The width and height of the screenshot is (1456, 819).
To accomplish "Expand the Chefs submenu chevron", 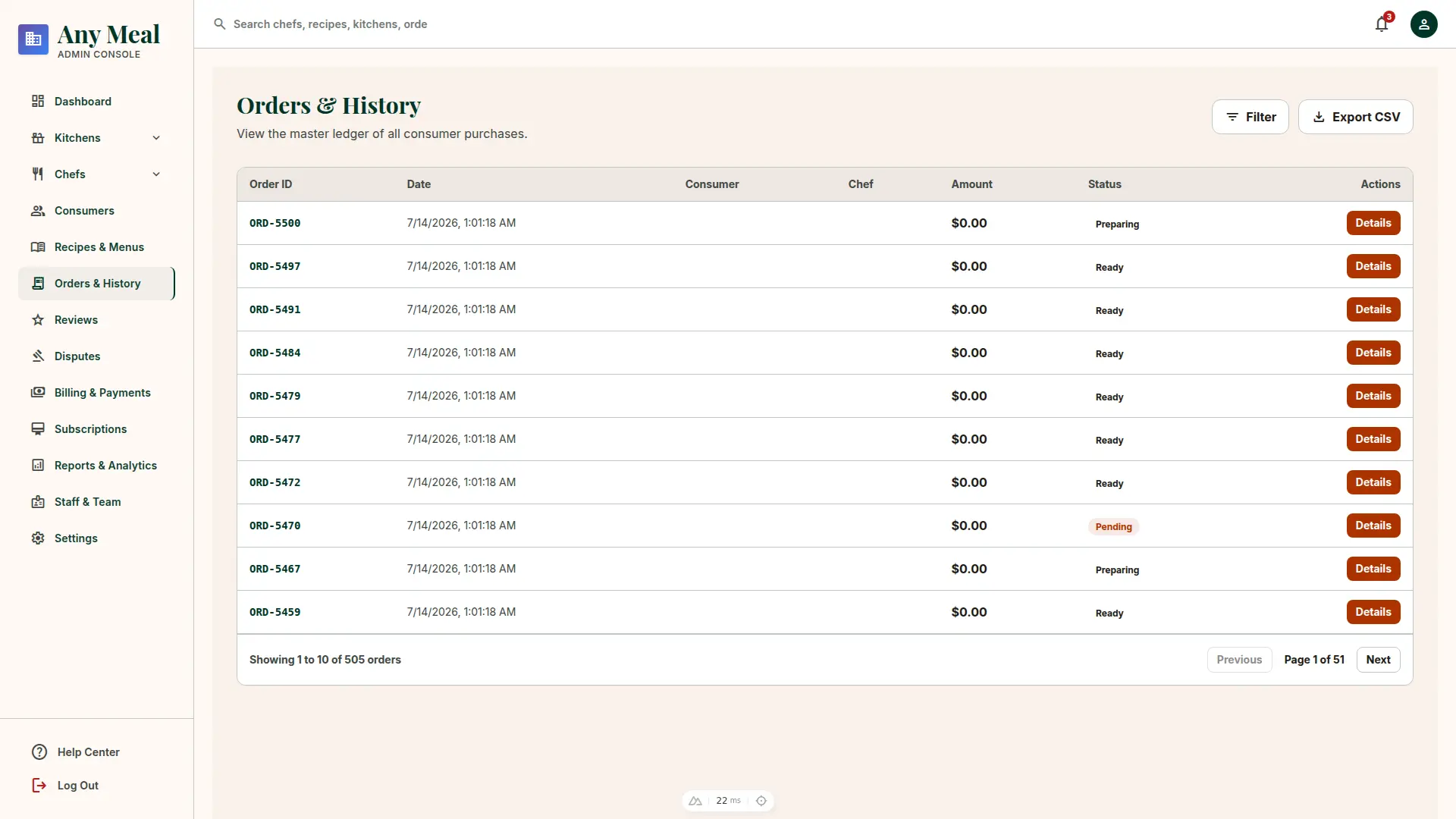I will click(156, 174).
